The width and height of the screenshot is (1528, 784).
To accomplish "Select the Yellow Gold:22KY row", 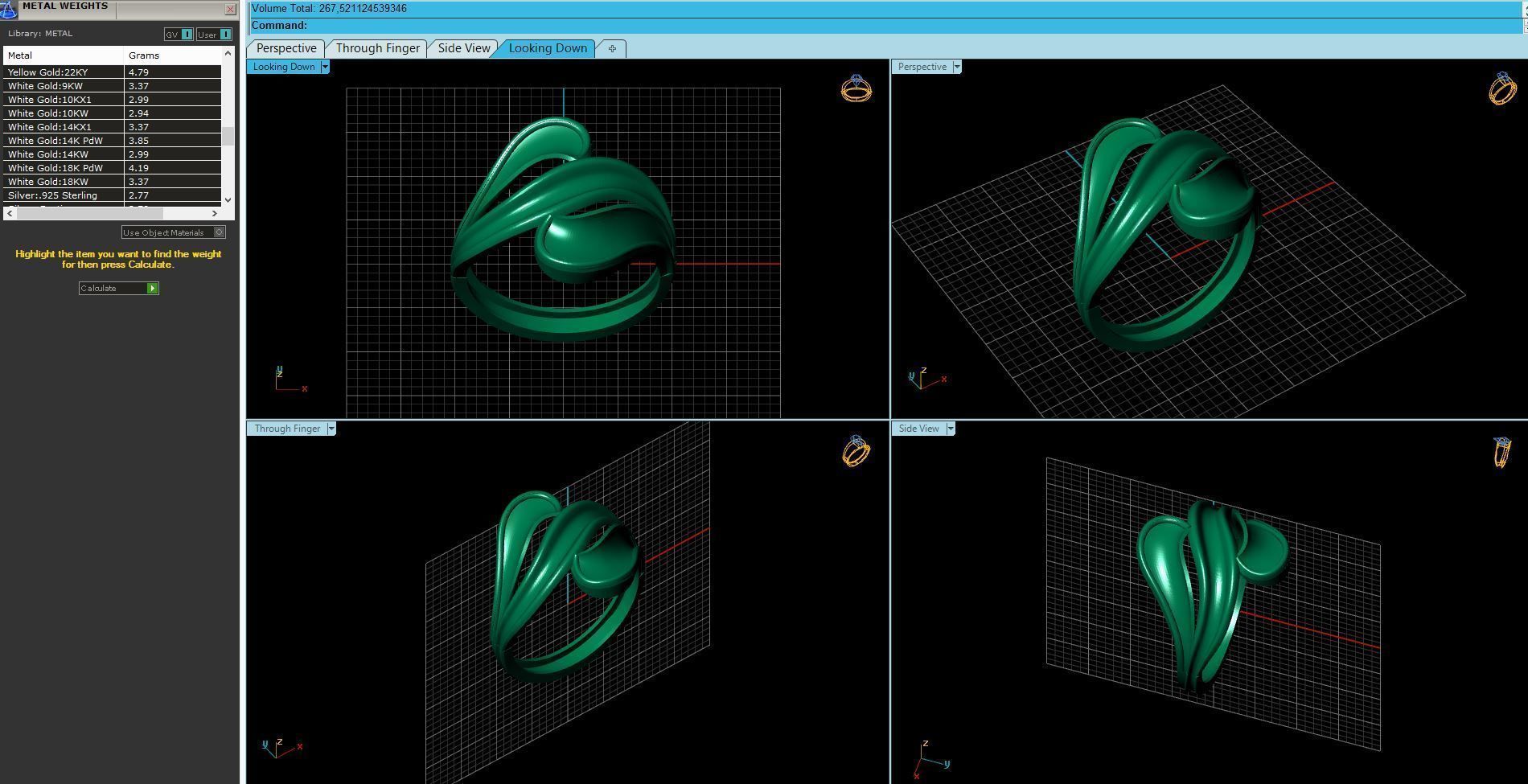I will (x=113, y=72).
